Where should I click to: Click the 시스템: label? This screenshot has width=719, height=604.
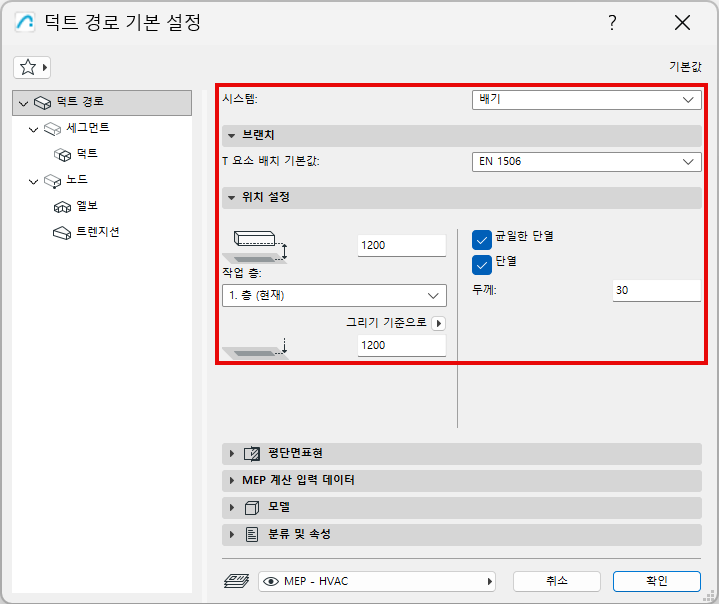[240, 99]
